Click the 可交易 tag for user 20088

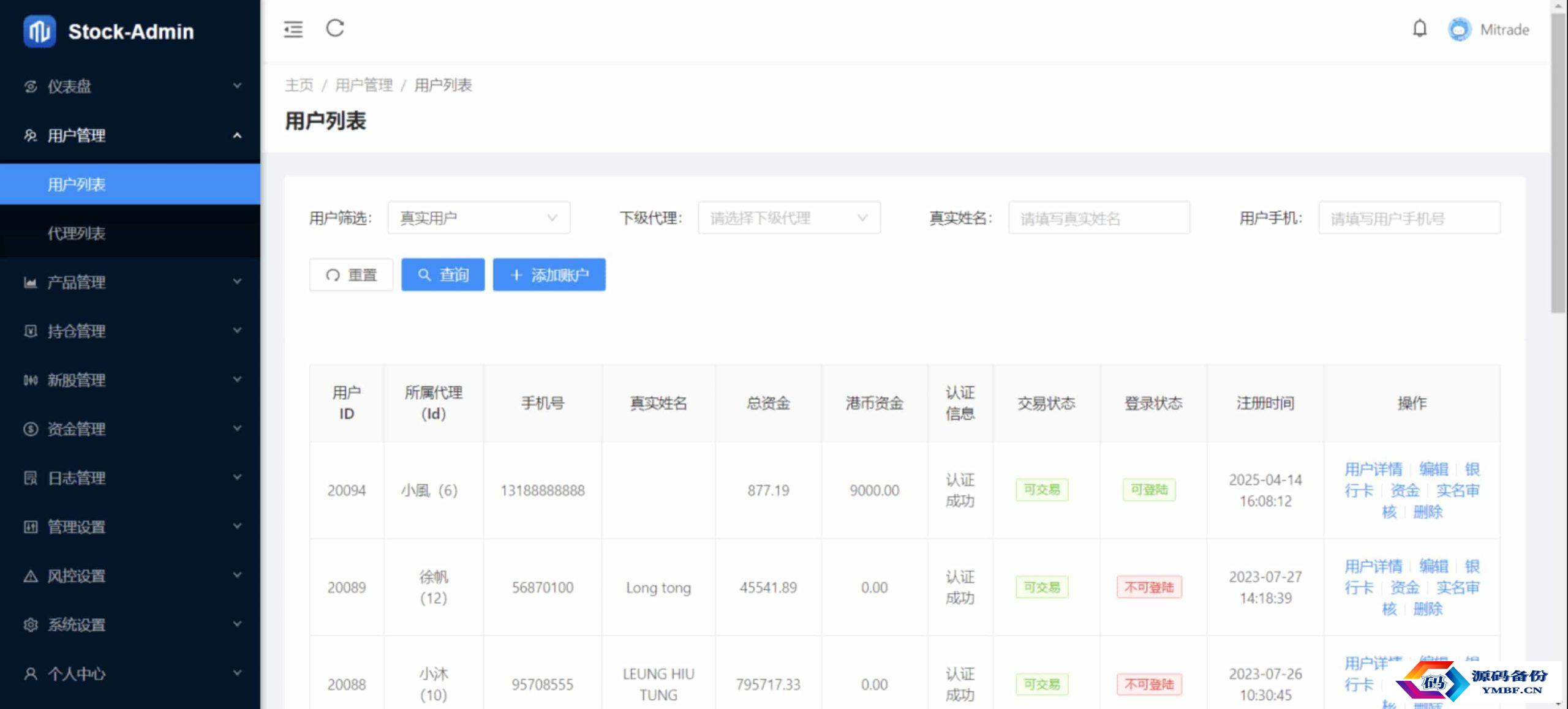pos(1042,684)
